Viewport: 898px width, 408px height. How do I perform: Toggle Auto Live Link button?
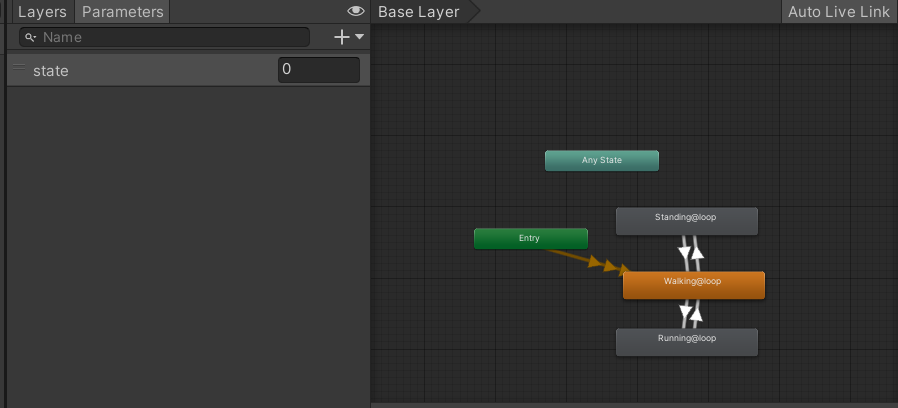point(839,12)
